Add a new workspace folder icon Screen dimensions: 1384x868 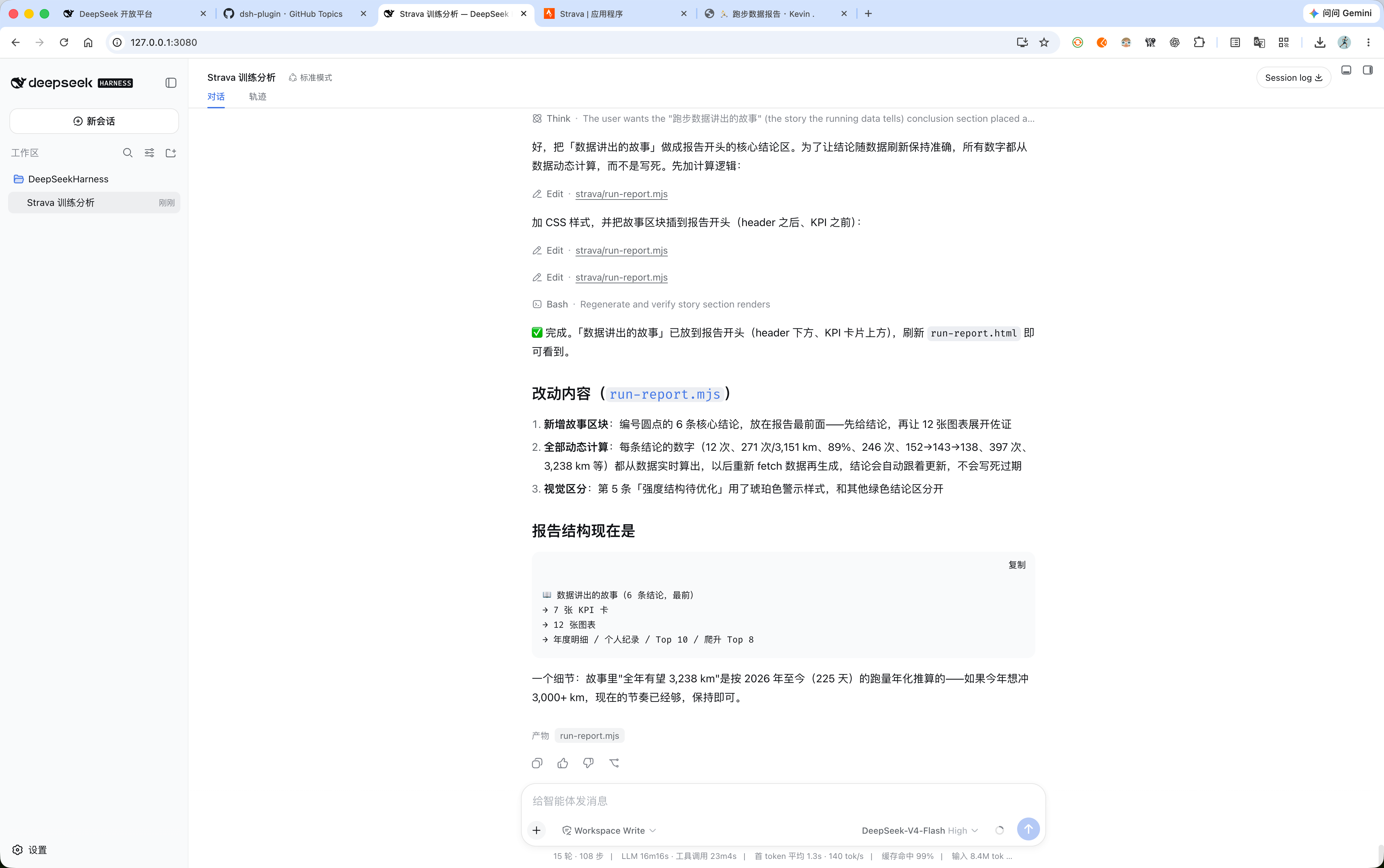(171, 153)
